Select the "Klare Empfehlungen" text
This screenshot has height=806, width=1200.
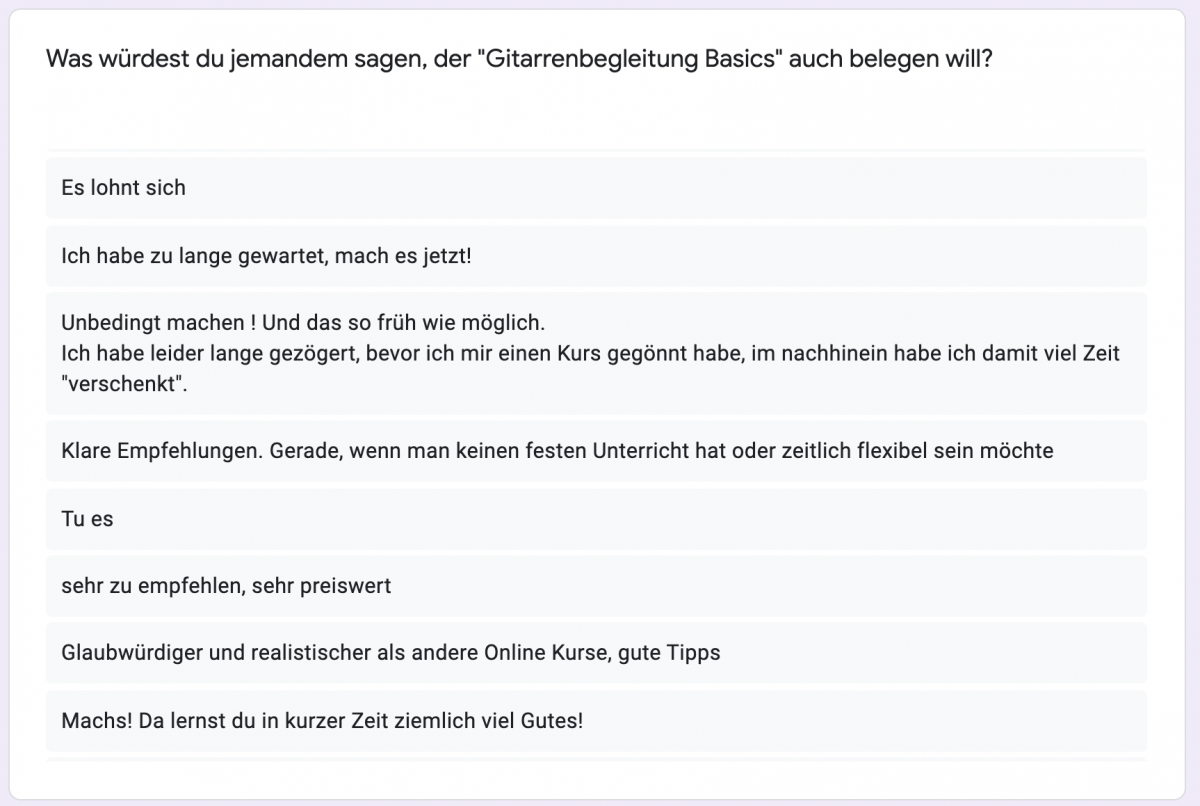click(163, 450)
